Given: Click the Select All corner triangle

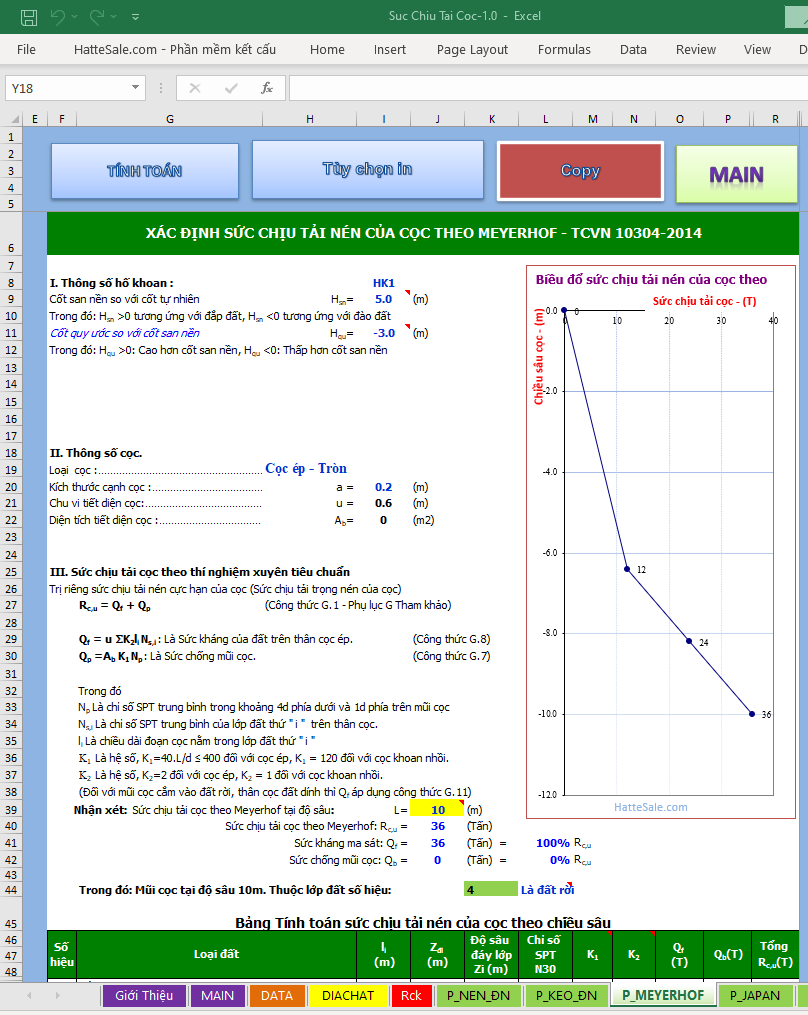Looking at the screenshot, I should [16, 119].
